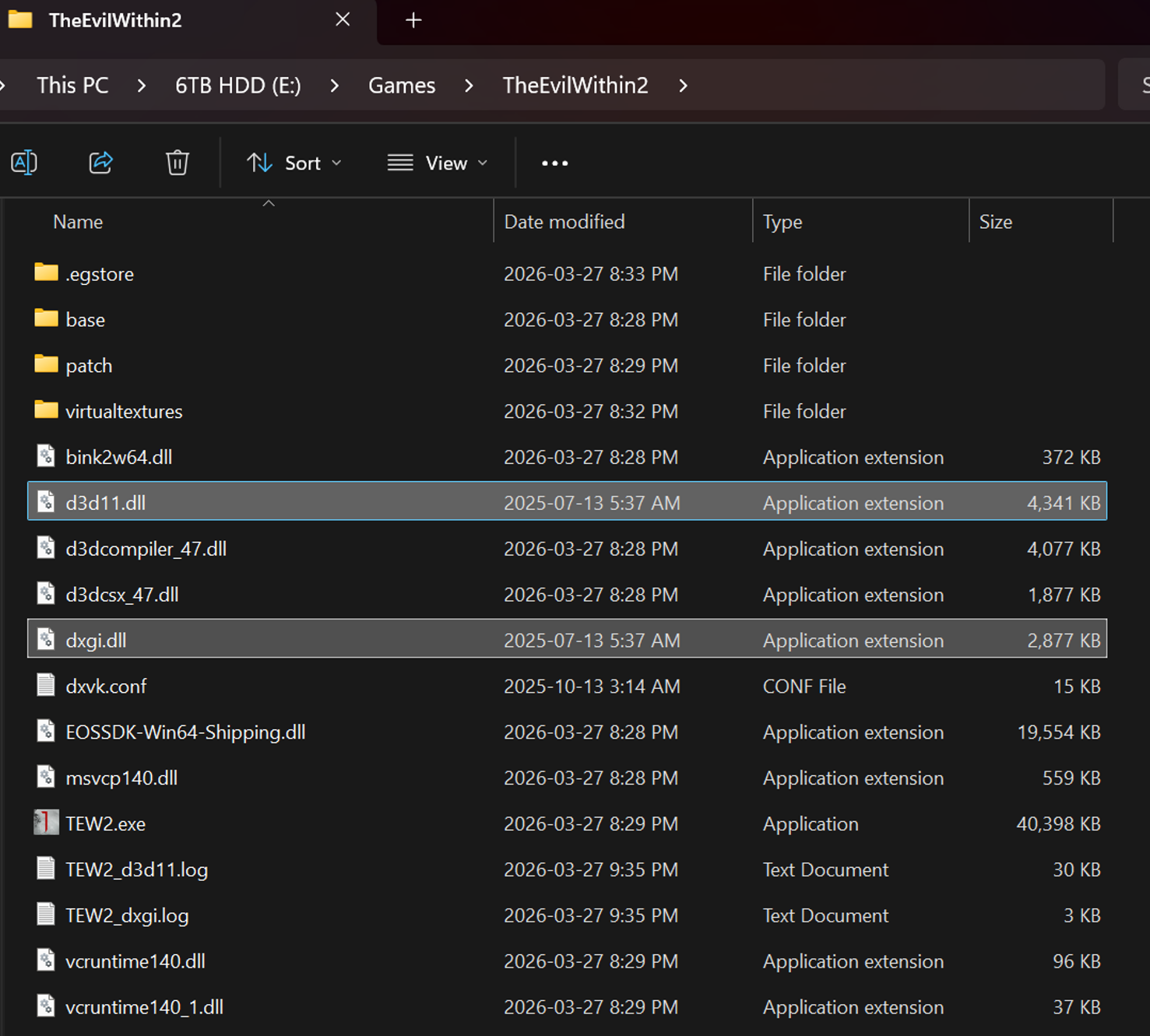Click the bink2w64.dll file icon
This screenshot has height=1036, width=1150.
tap(47, 456)
